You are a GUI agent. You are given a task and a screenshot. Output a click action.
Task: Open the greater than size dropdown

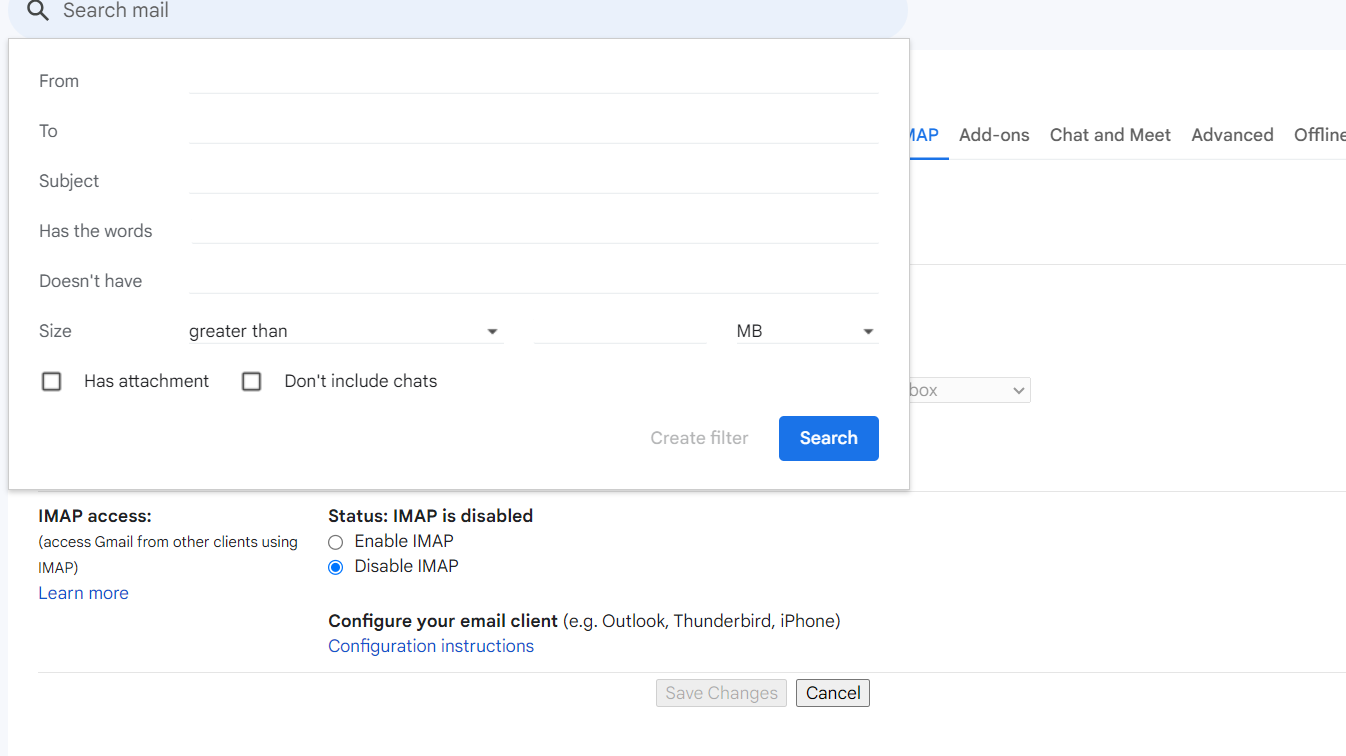coord(345,331)
